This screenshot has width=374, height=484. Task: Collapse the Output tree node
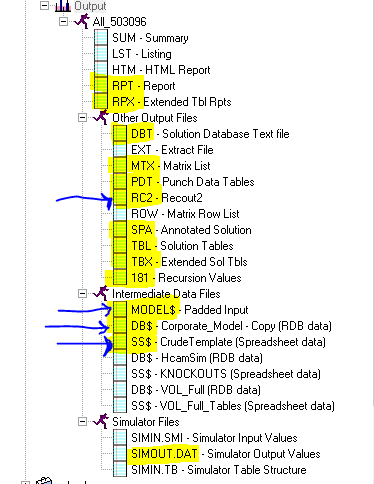[x=44, y=6]
